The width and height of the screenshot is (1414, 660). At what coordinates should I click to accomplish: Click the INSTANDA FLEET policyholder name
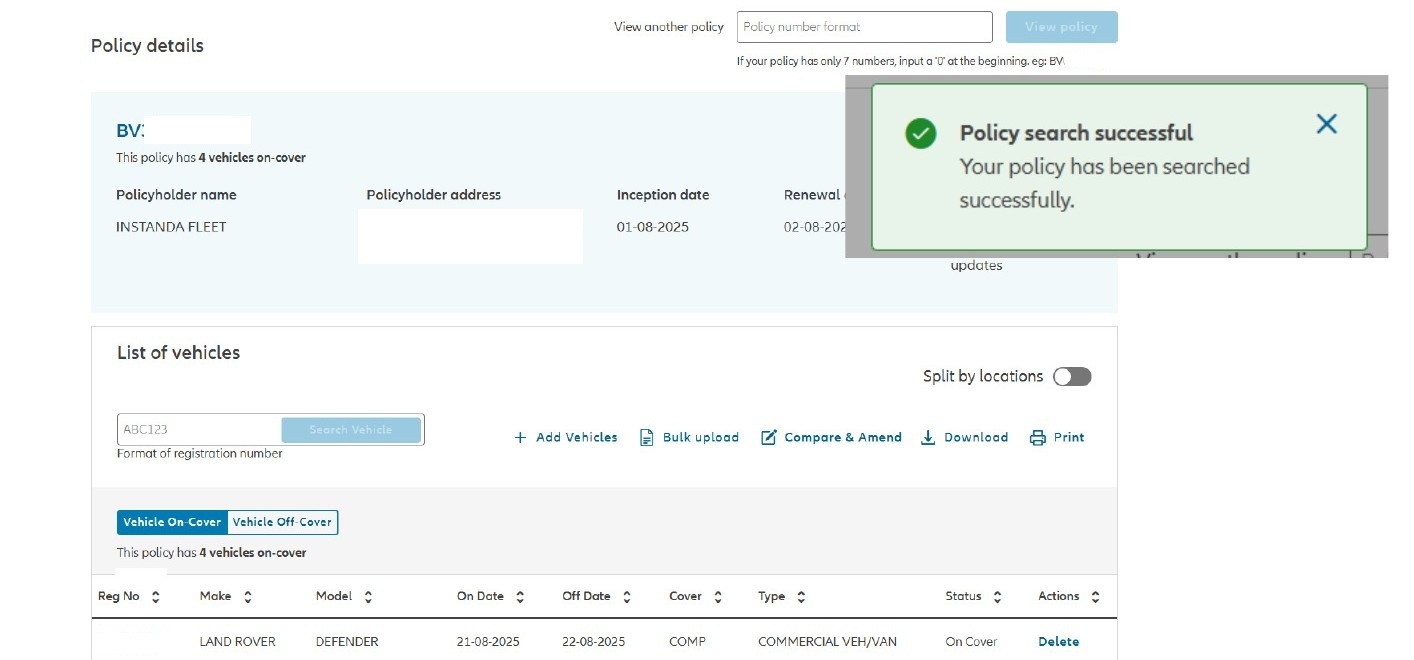(x=171, y=227)
